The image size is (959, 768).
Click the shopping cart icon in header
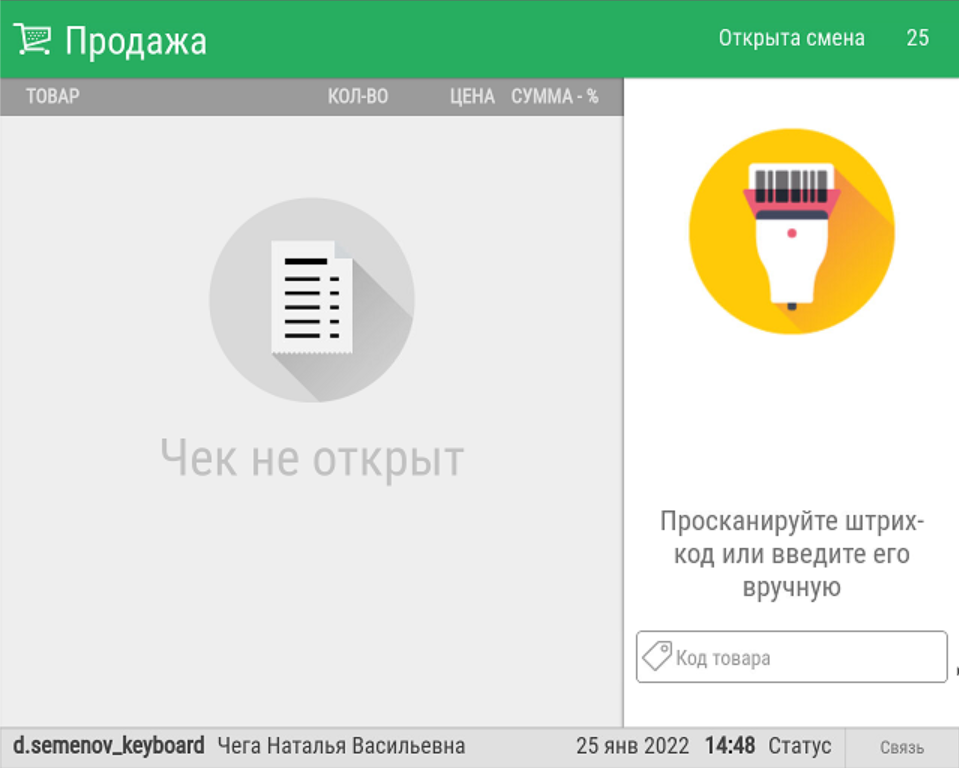[32, 39]
